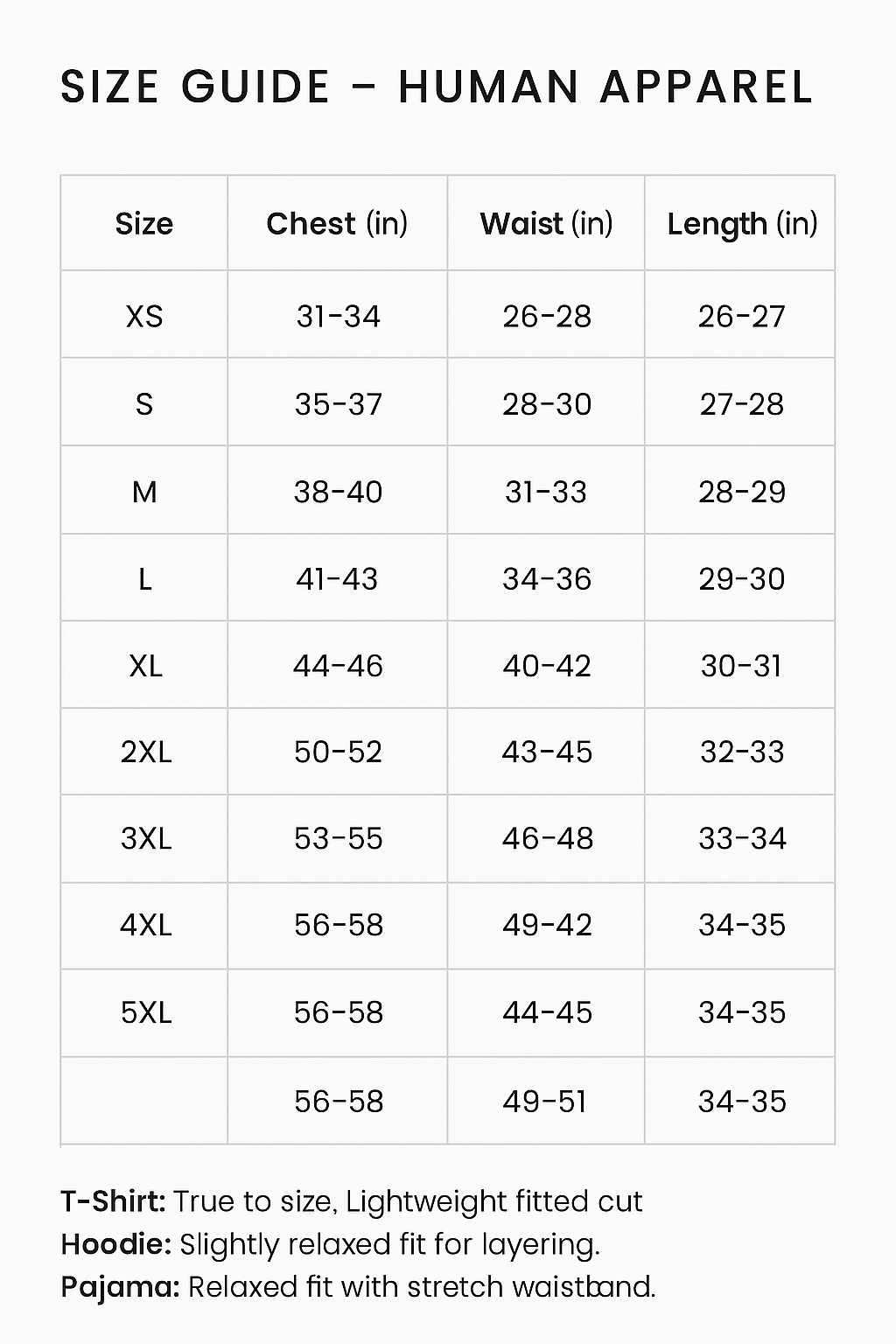
Task: Select waist value 49-42 in 4XL row
Action: tap(547, 925)
